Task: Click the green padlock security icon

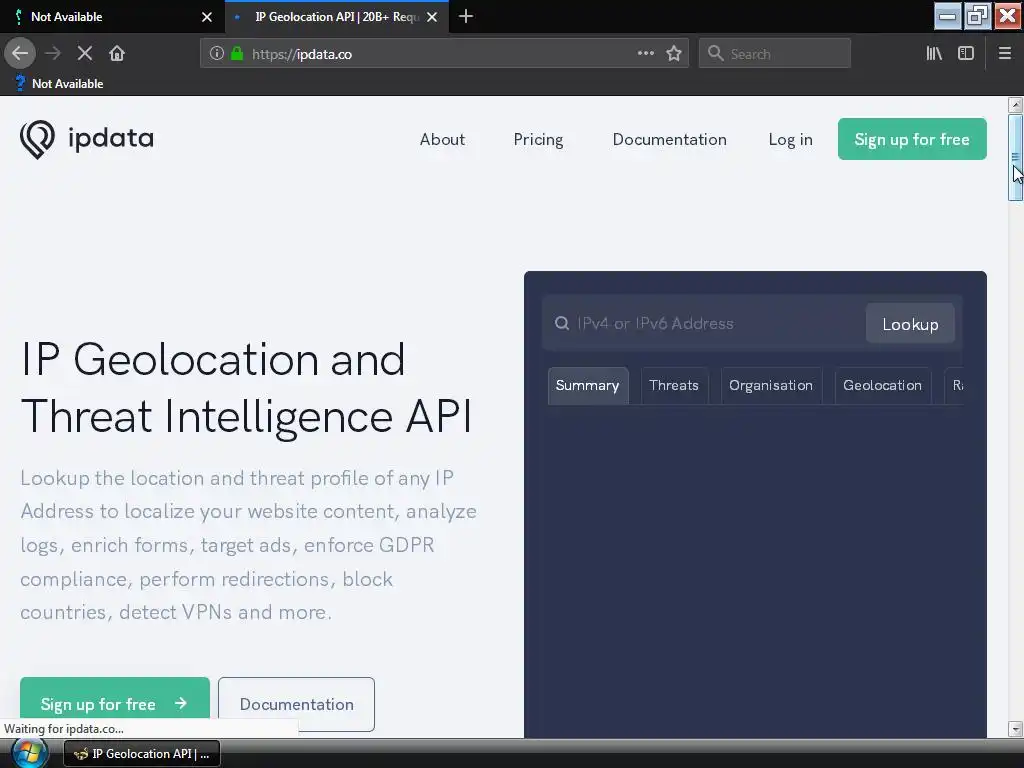Action: coord(237,54)
